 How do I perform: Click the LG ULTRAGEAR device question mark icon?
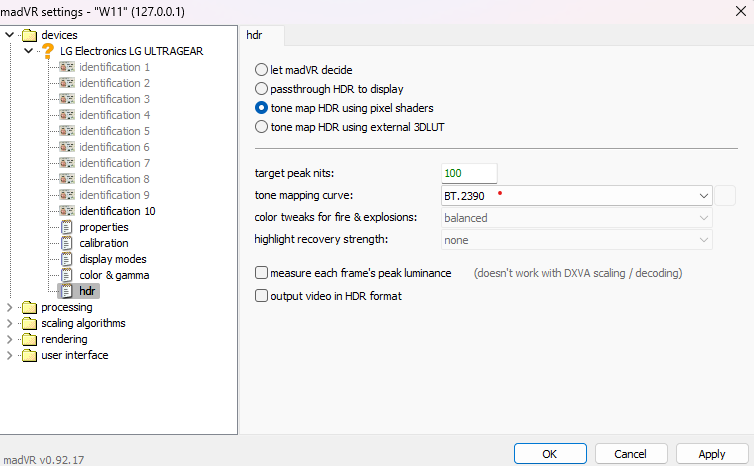pos(47,51)
